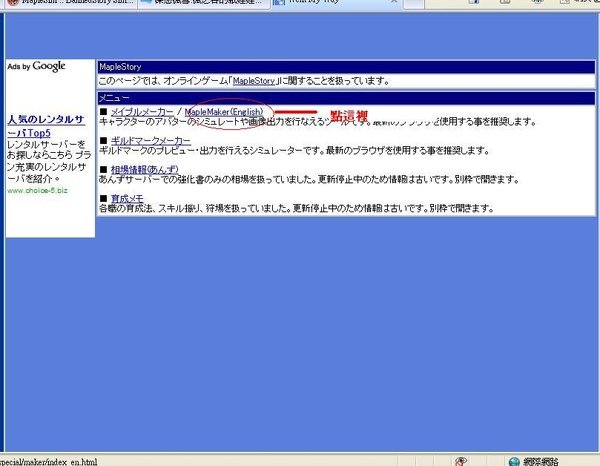
Task: Click the 各職の育成法 description text
Action: point(296,208)
